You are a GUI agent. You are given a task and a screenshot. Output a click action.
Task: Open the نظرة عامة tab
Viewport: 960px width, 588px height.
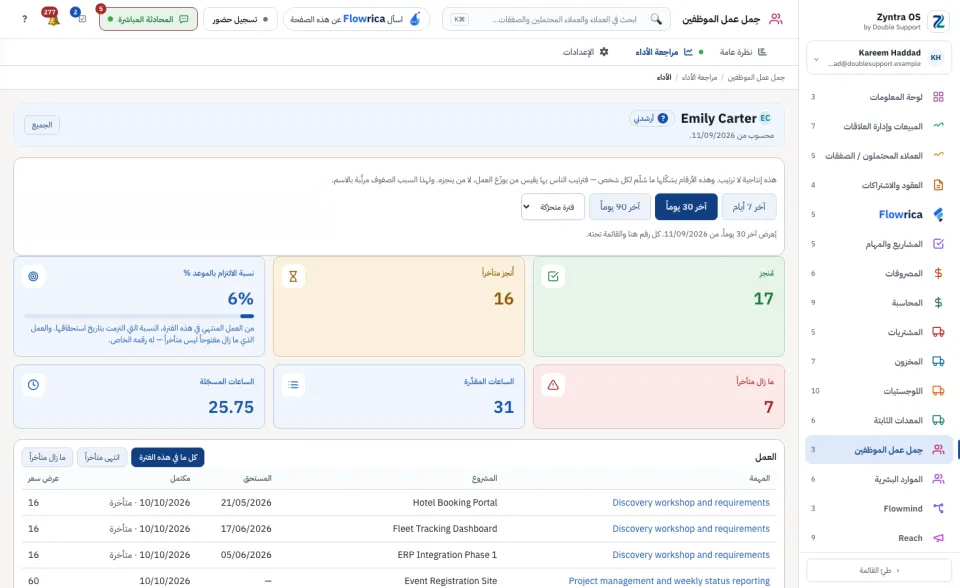pos(743,52)
